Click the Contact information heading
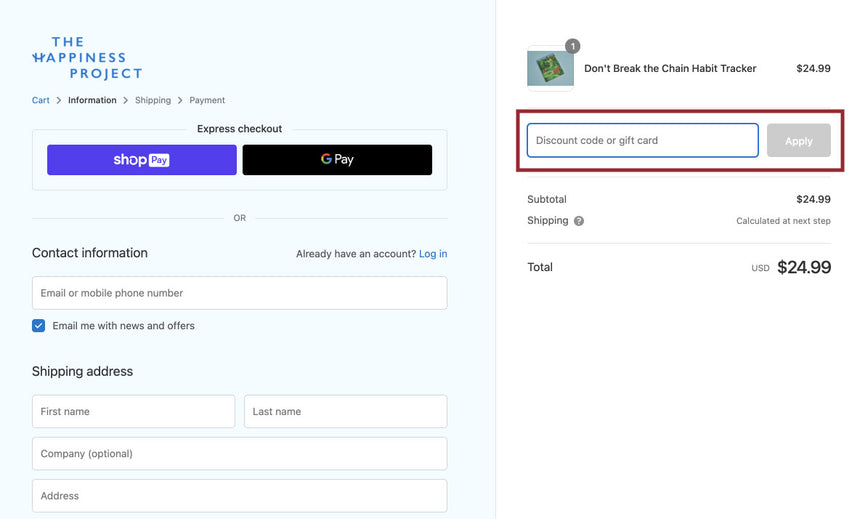 pos(90,253)
